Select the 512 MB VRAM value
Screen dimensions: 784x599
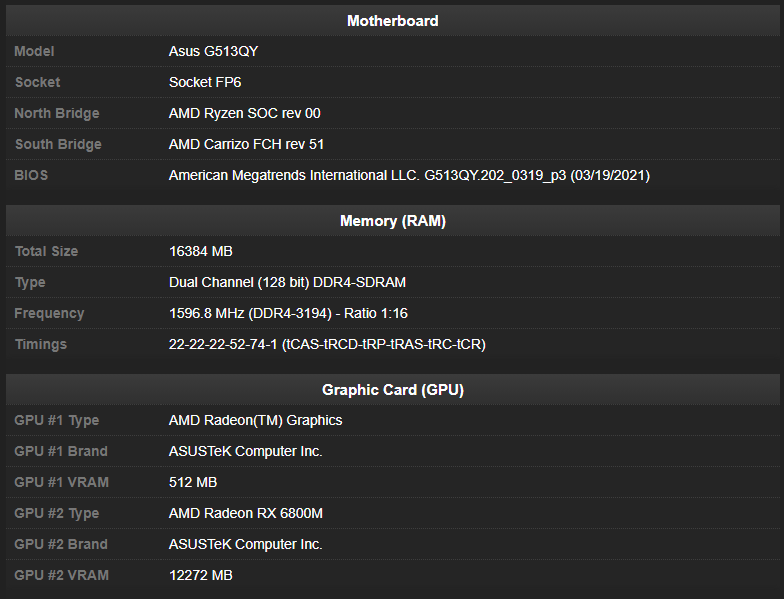pyautogui.click(x=193, y=482)
